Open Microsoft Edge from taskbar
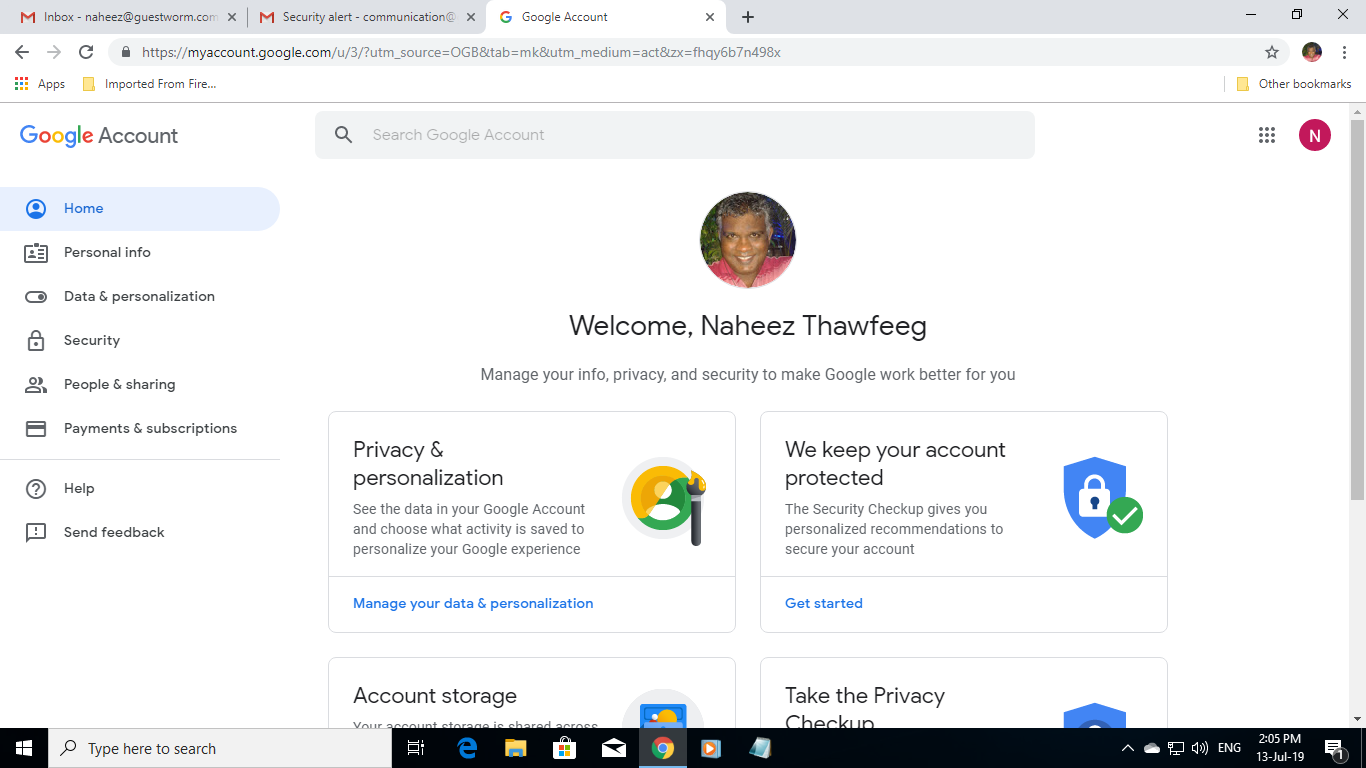Viewport: 1366px width, 768px height. click(x=467, y=748)
